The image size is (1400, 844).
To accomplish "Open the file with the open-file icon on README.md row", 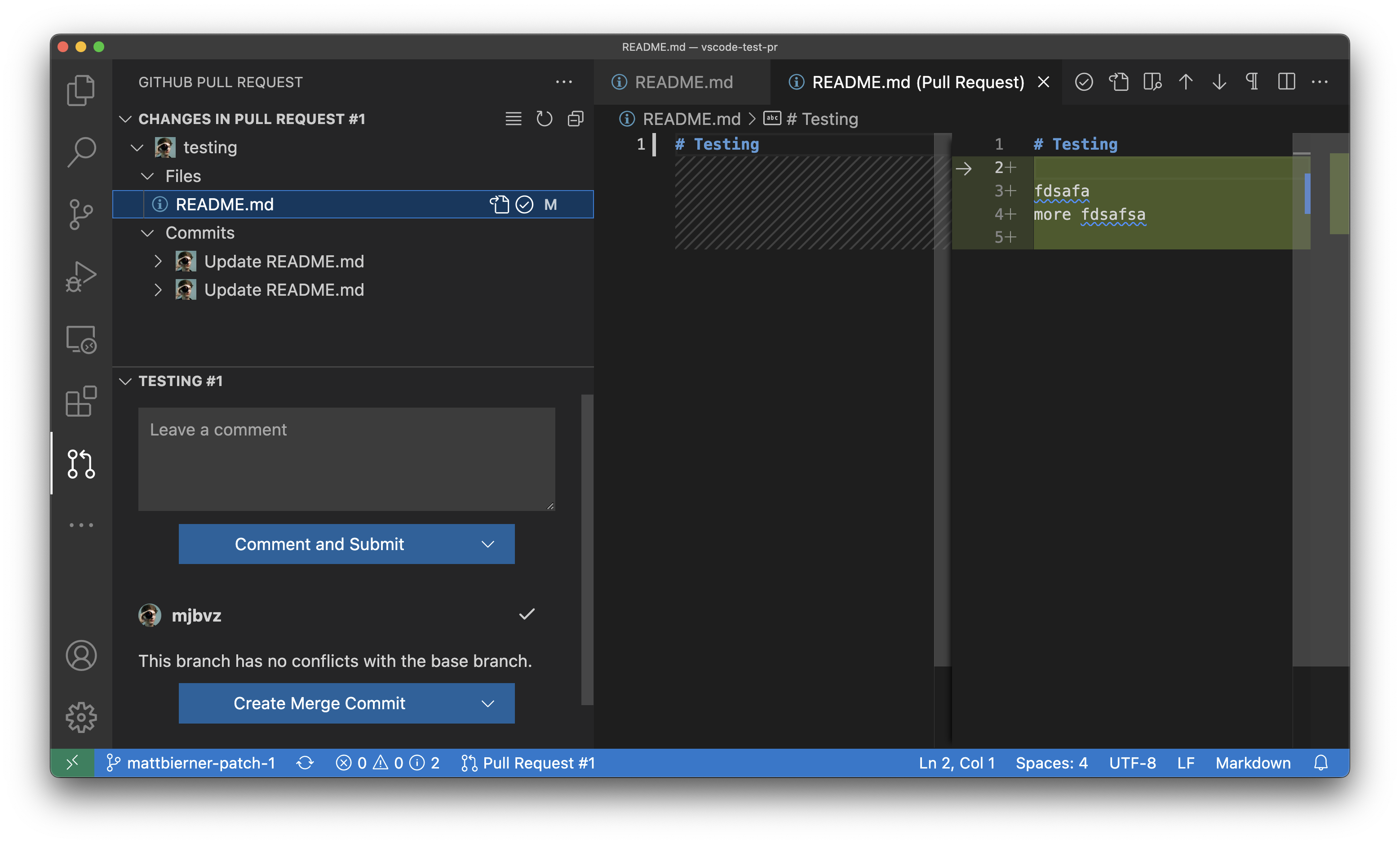I will (x=500, y=204).
